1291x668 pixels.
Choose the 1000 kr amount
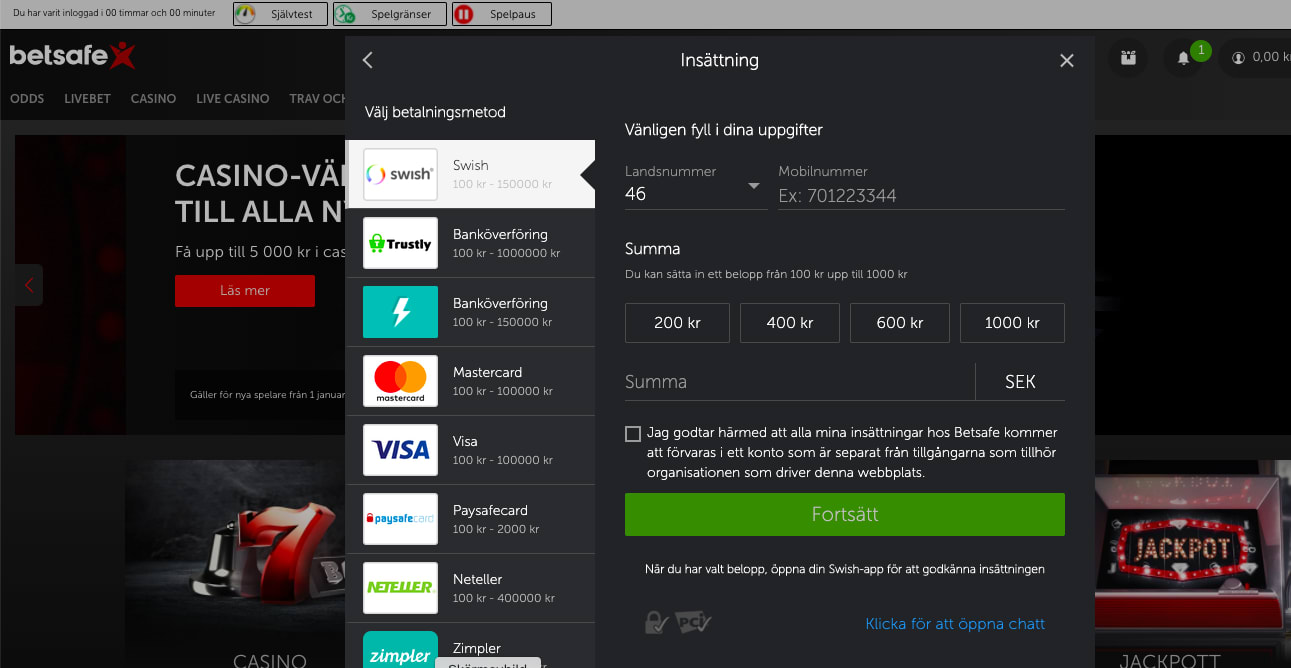1012,323
